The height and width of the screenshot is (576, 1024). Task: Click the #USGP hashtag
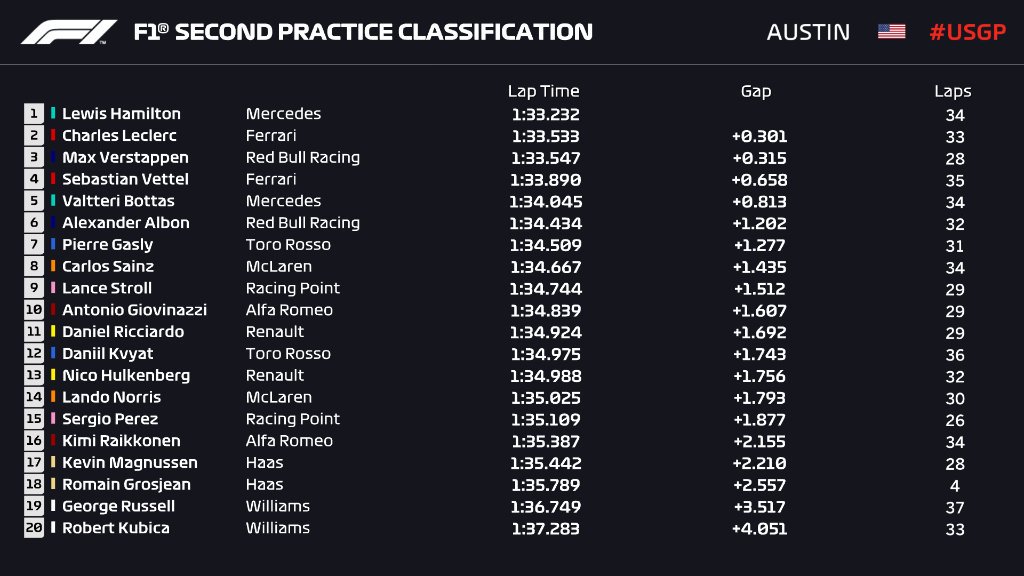[966, 32]
